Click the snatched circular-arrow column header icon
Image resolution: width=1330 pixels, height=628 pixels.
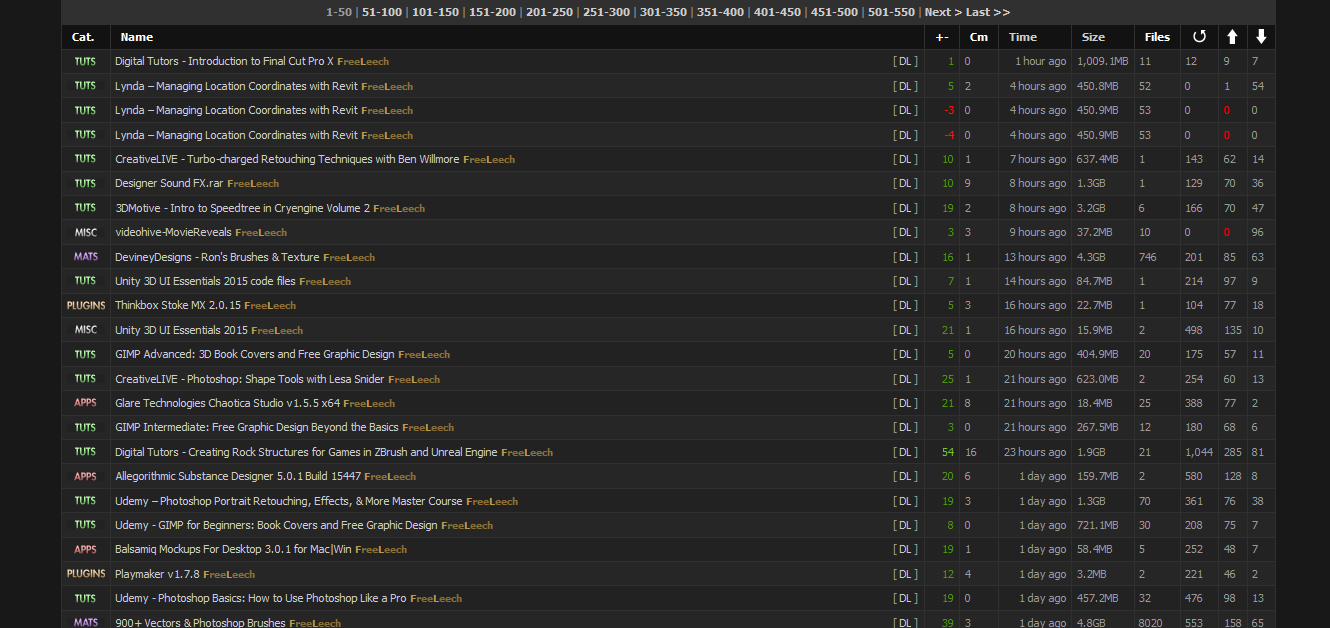1199,37
